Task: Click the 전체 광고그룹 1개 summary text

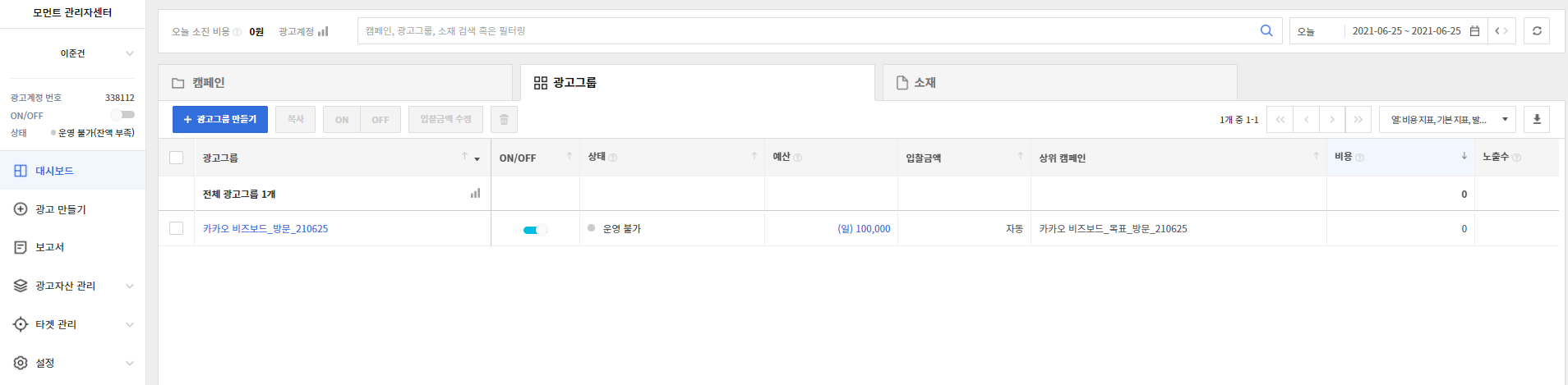Action: 239,195
